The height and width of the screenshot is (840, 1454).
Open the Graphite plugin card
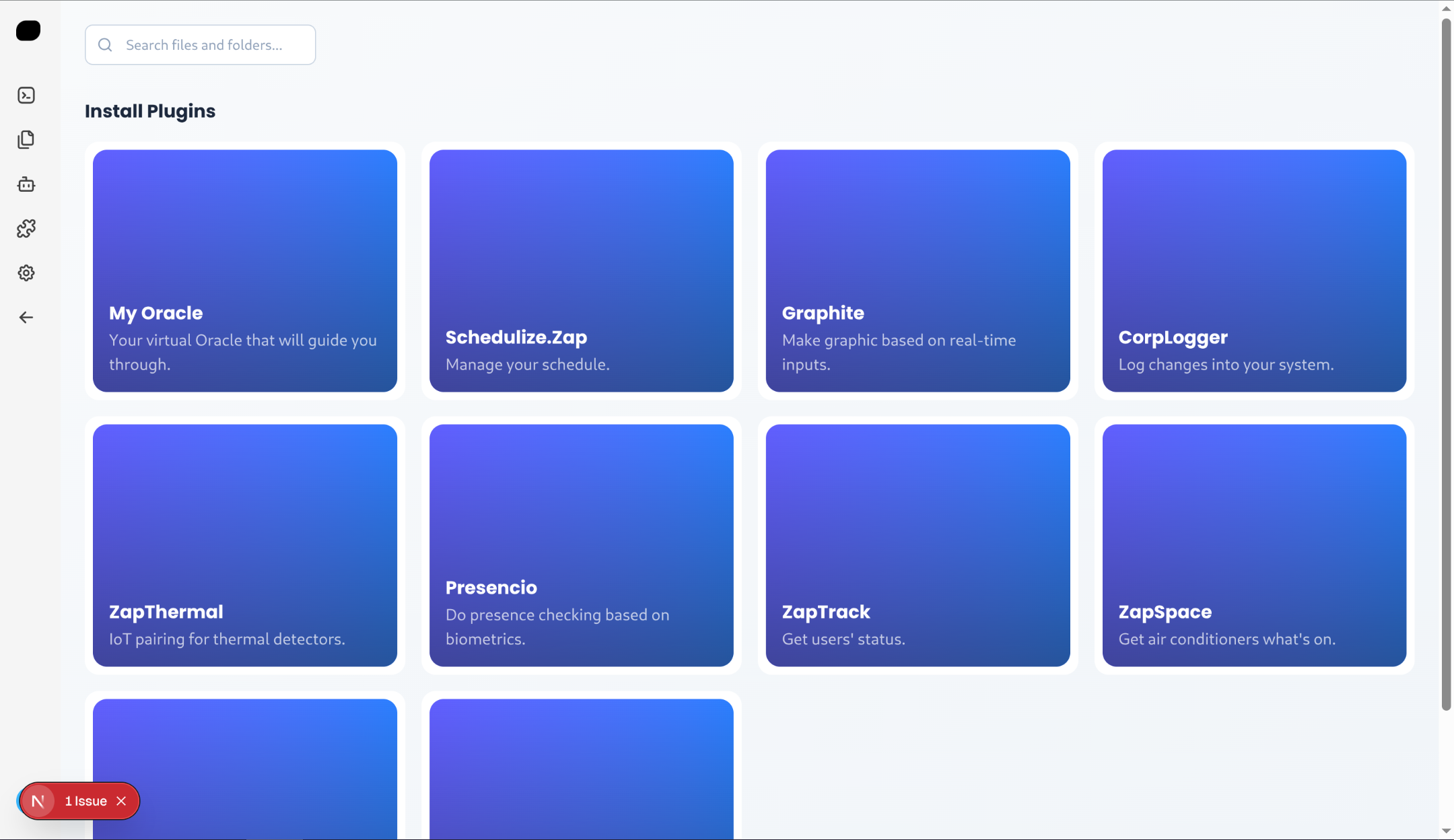pos(918,271)
